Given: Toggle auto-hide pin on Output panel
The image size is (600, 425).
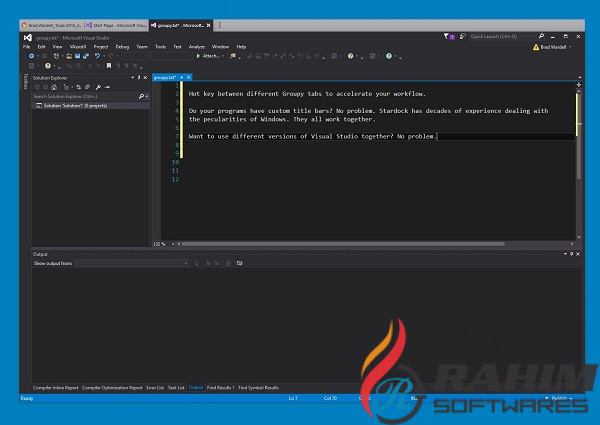Looking at the screenshot, I should pos(572,254).
